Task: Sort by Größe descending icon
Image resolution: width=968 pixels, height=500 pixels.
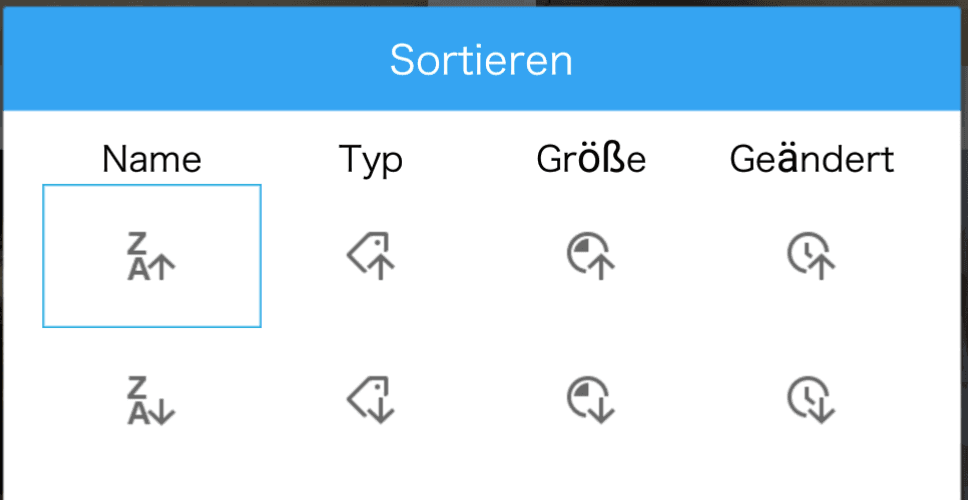Action: (x=591, y=400)
